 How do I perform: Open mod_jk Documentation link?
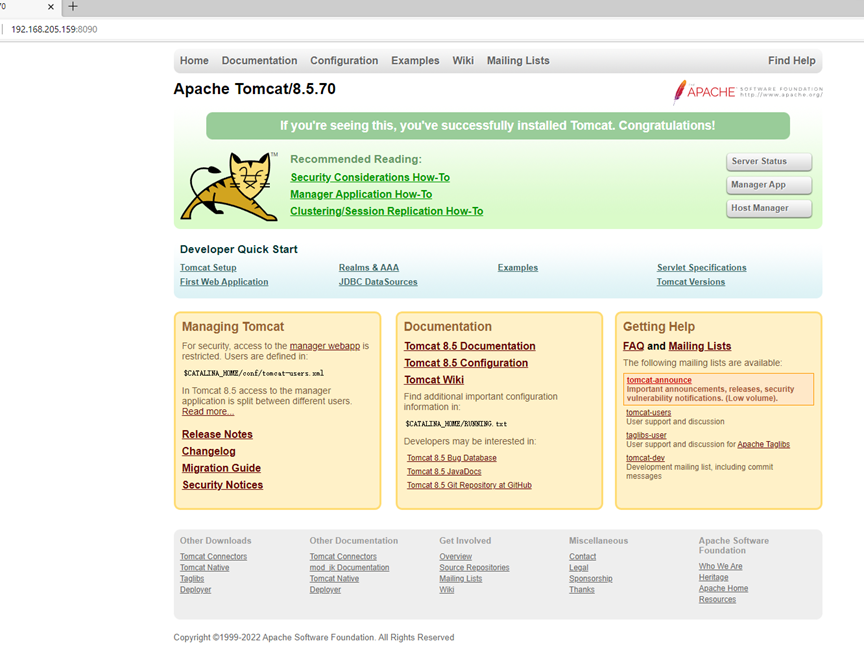[x=349, y=568]
